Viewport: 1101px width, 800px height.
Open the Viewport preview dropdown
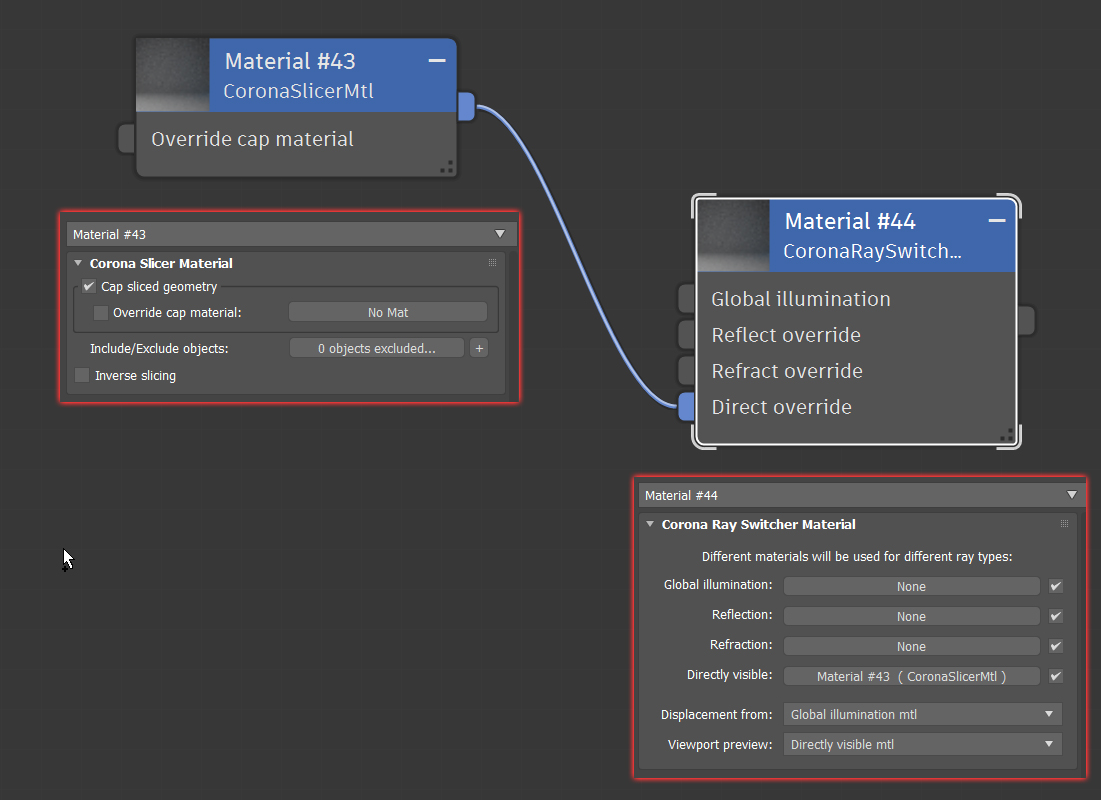pos(922,745)
